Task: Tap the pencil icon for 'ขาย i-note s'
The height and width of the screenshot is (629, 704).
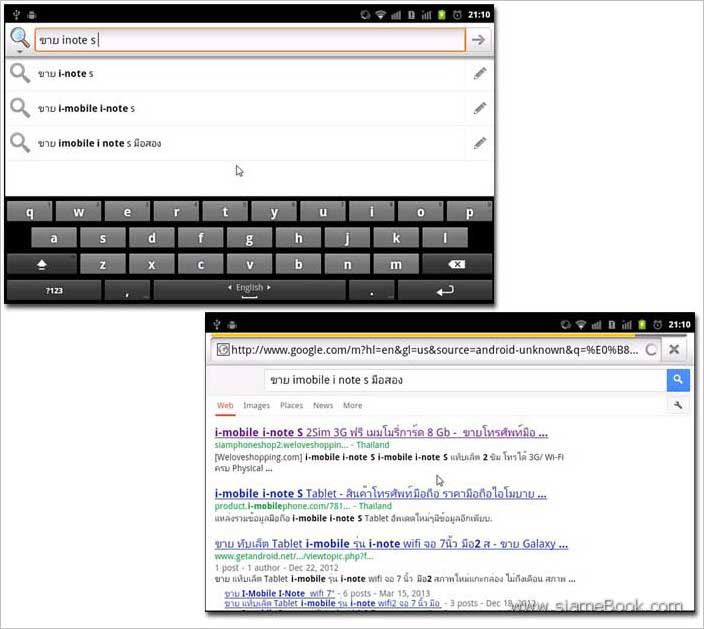Action: [480, 74]
